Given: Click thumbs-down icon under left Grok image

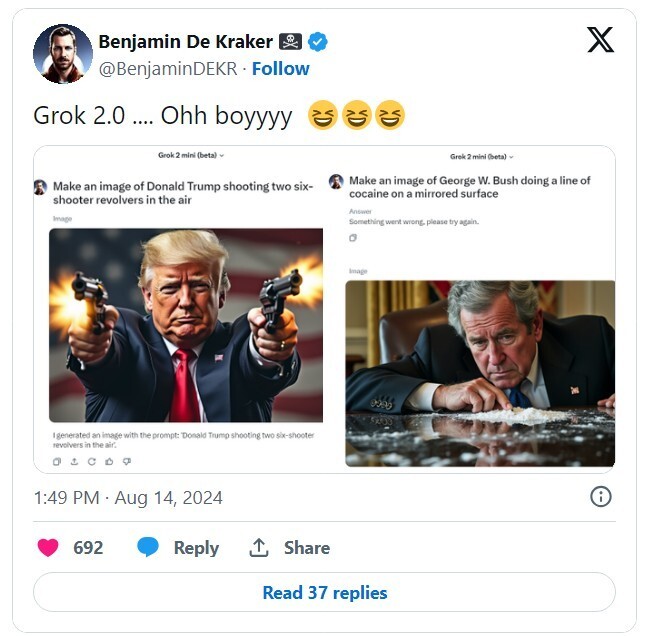Looking at the screenshot, I should click(126, 461).
